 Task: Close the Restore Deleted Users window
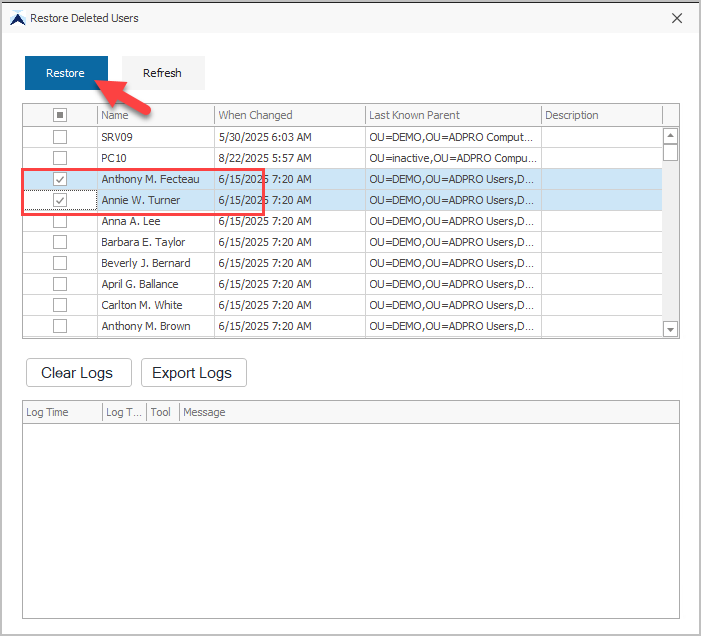click(x=677, y=18)
